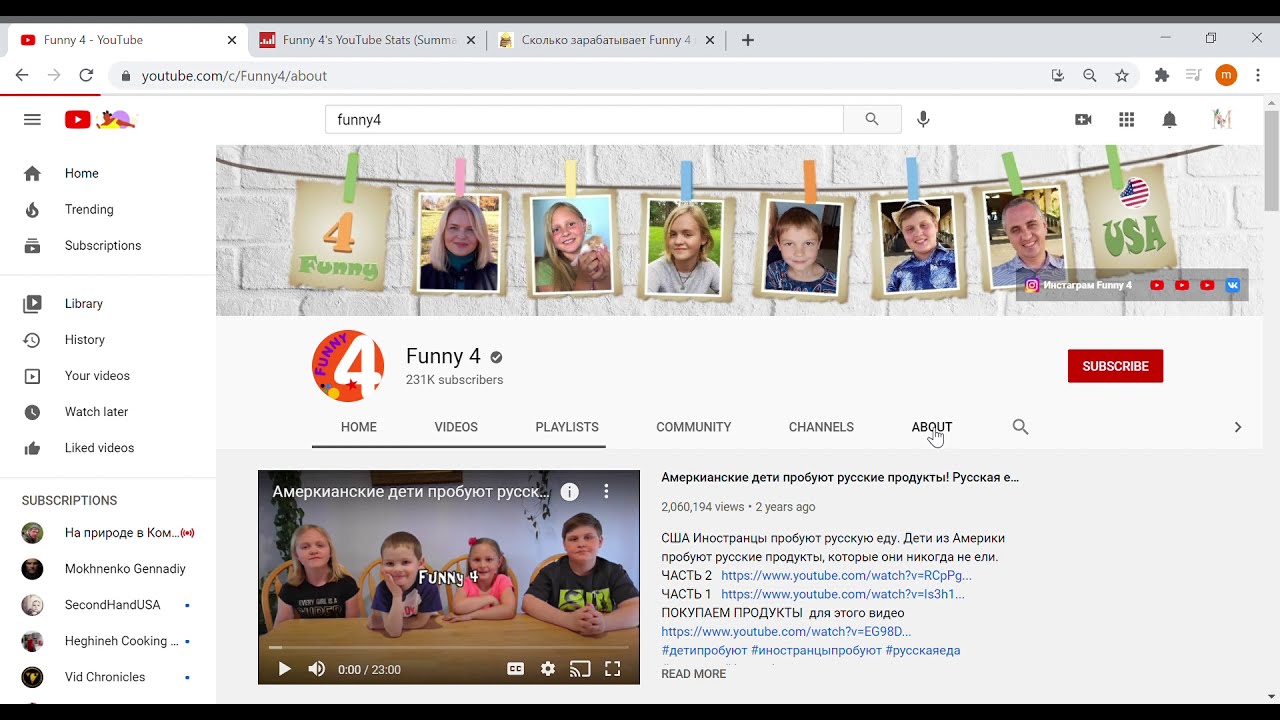
Task: Open the PLAYLISTS channel tab
Action: point(567,427)
